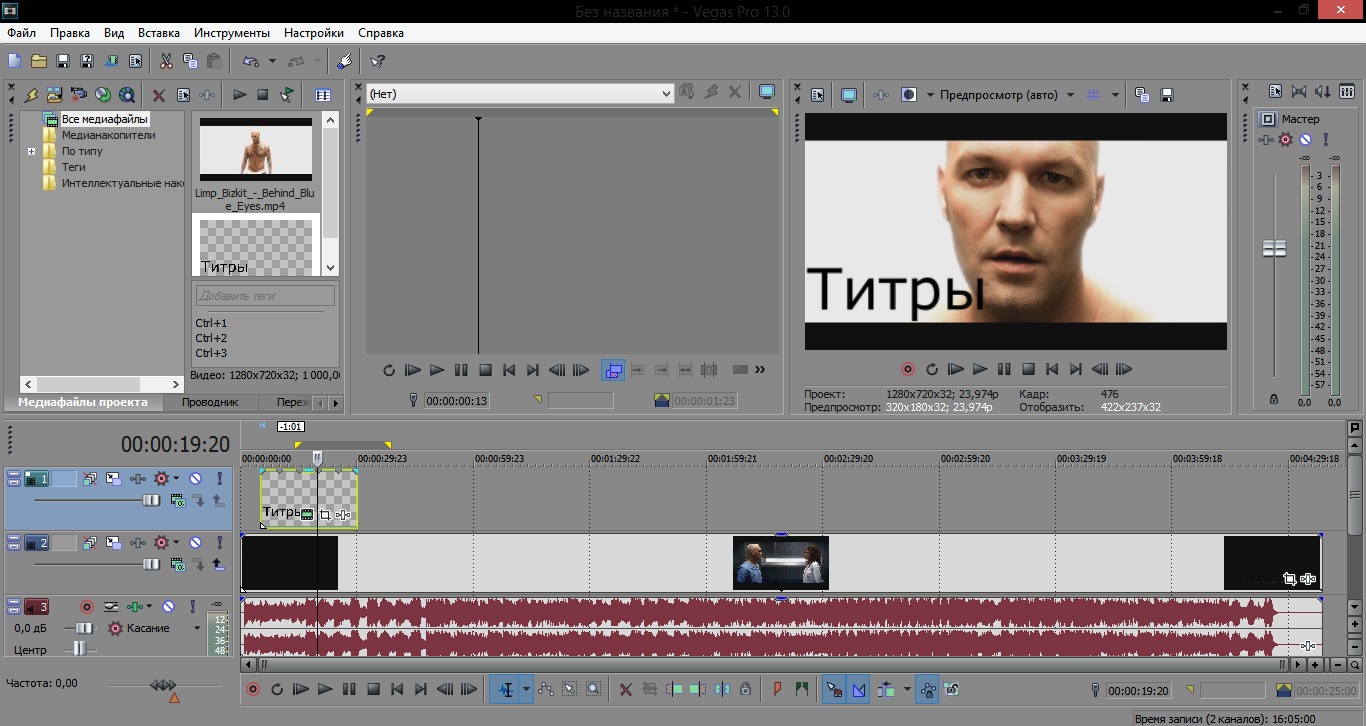Save snapshot of the preview to file
Screen dimensions: 1366x726
click(1166, 95)
